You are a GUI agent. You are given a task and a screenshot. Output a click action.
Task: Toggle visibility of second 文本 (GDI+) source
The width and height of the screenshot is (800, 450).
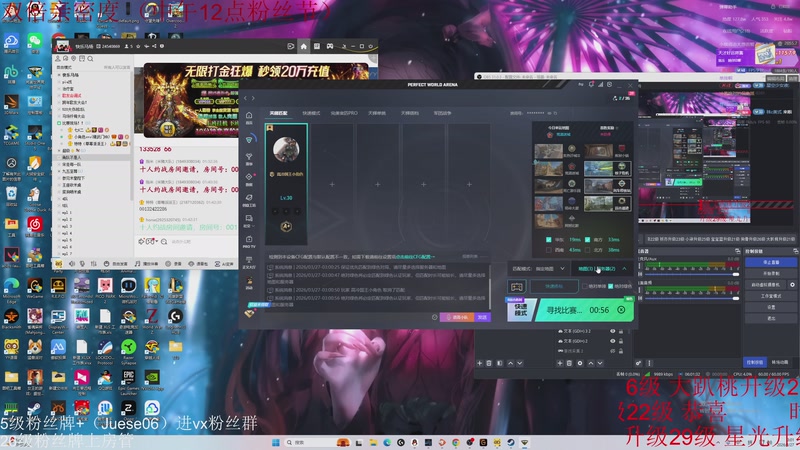pos(613,341)
